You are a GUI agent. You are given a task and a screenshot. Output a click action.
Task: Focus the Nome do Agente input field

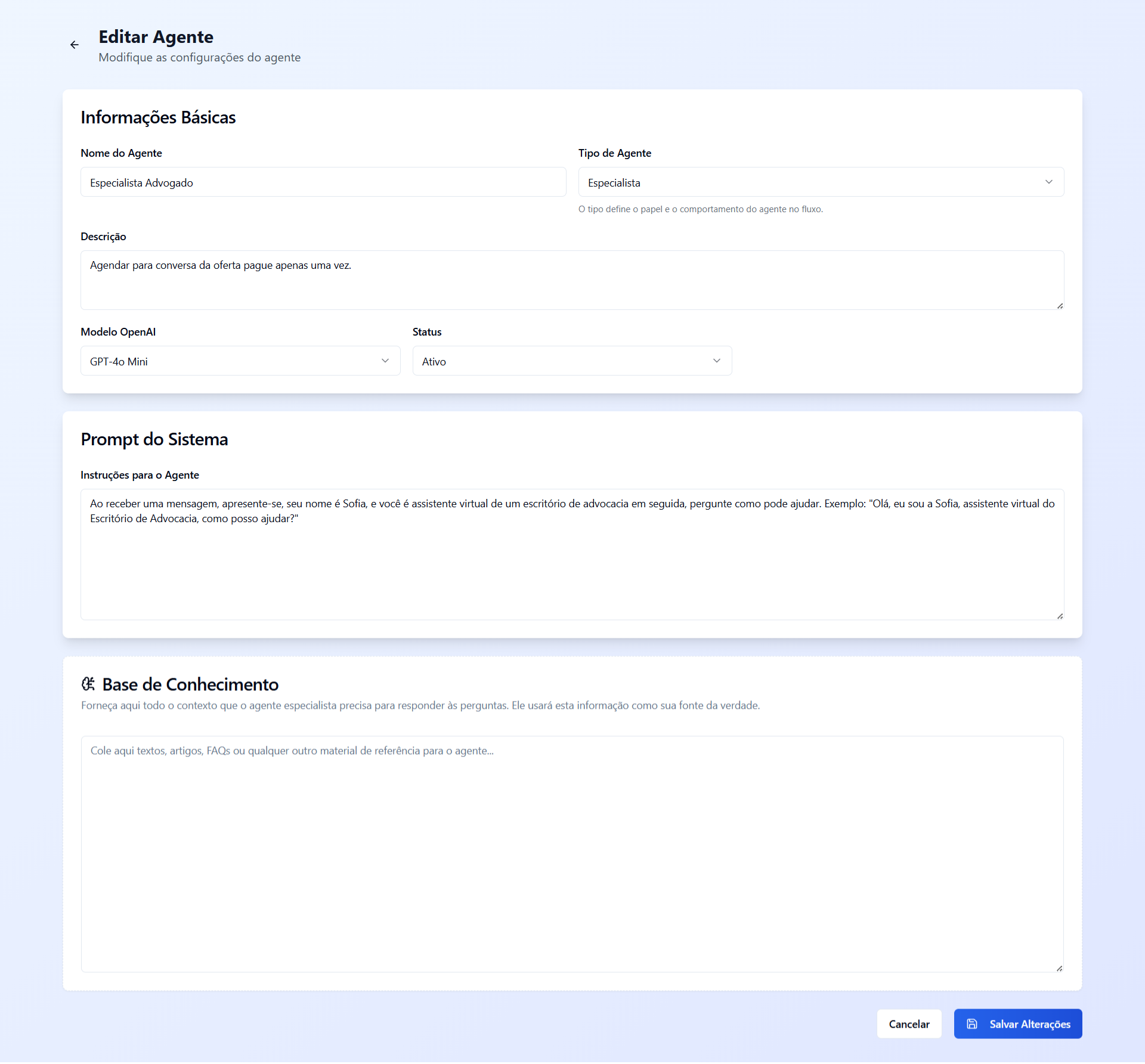323,182
